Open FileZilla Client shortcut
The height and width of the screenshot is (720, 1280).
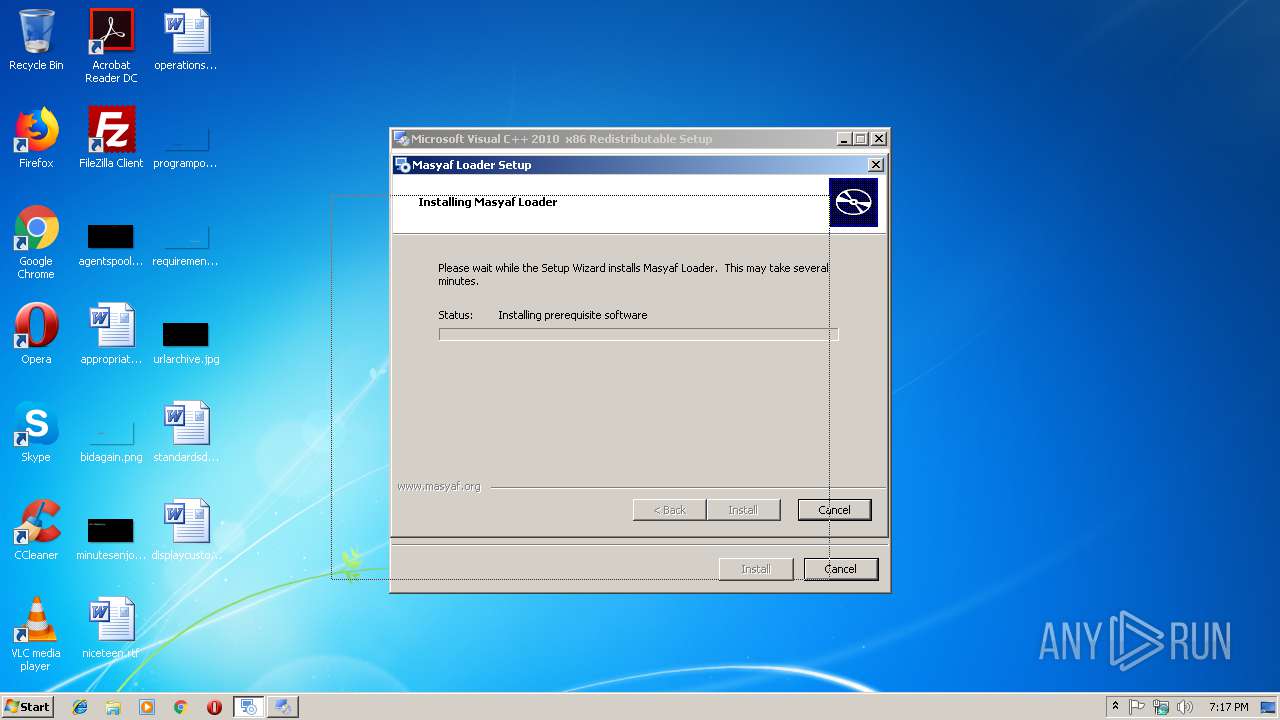coord(111,138)
